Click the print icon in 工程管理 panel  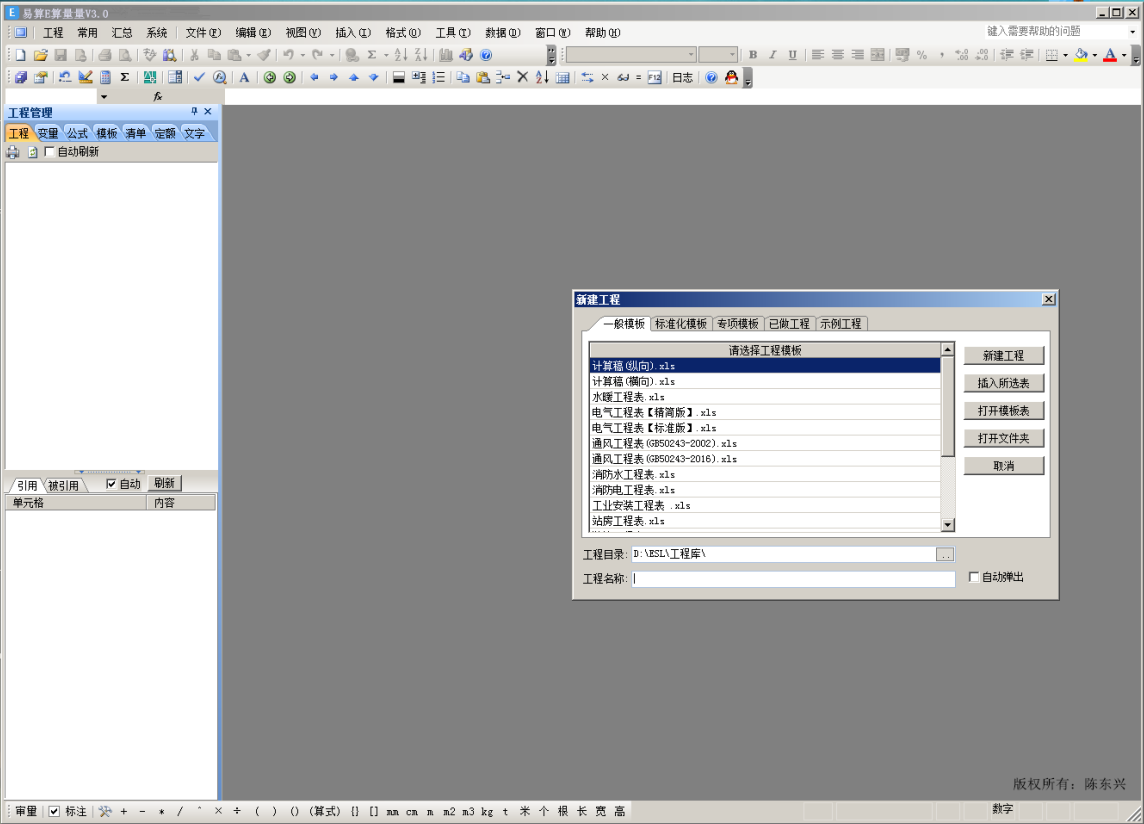pyautogui.click(x=13, y=152)
